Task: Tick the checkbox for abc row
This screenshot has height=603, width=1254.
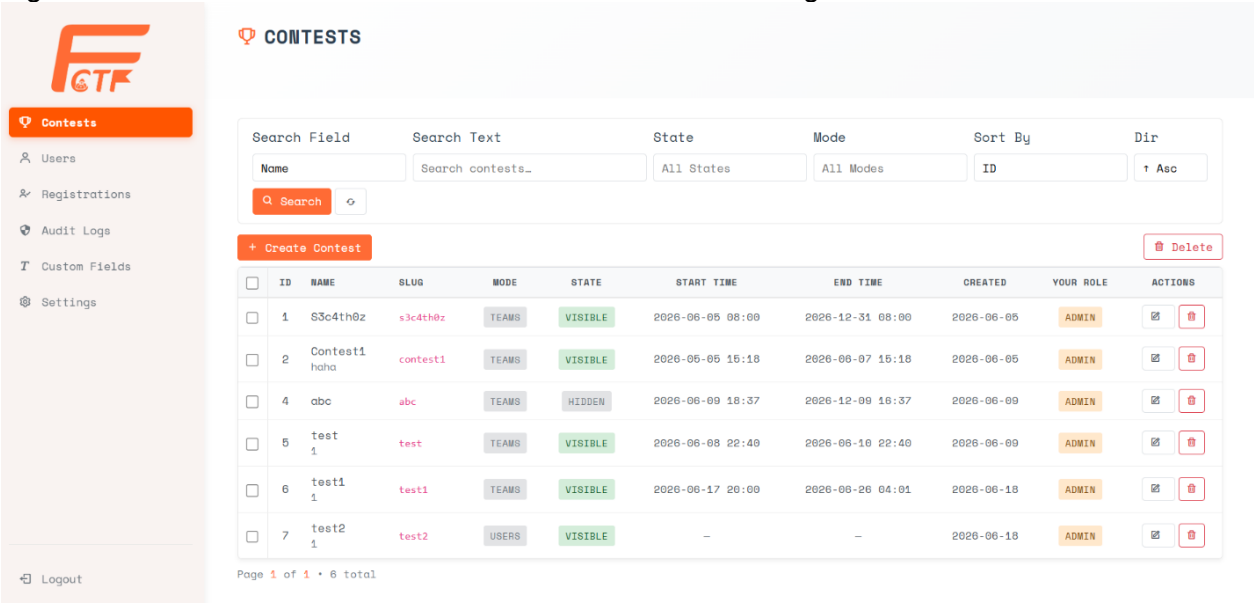Action: point(252,402)
